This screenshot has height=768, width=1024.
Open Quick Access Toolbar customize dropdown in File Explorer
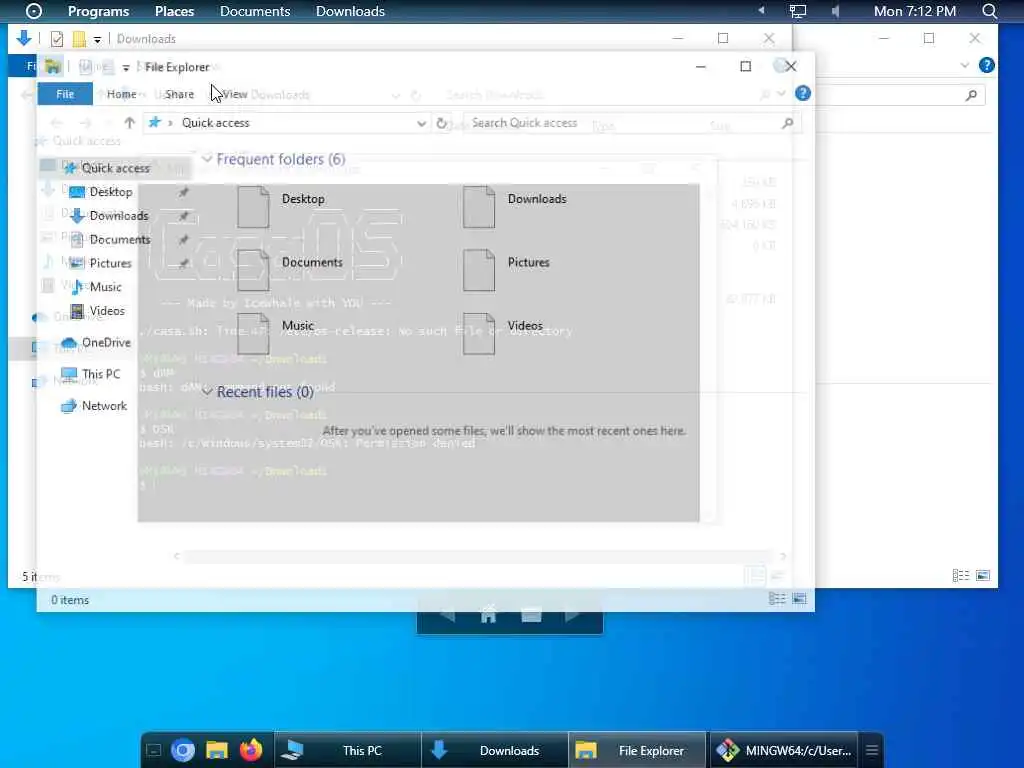[126, 67]
